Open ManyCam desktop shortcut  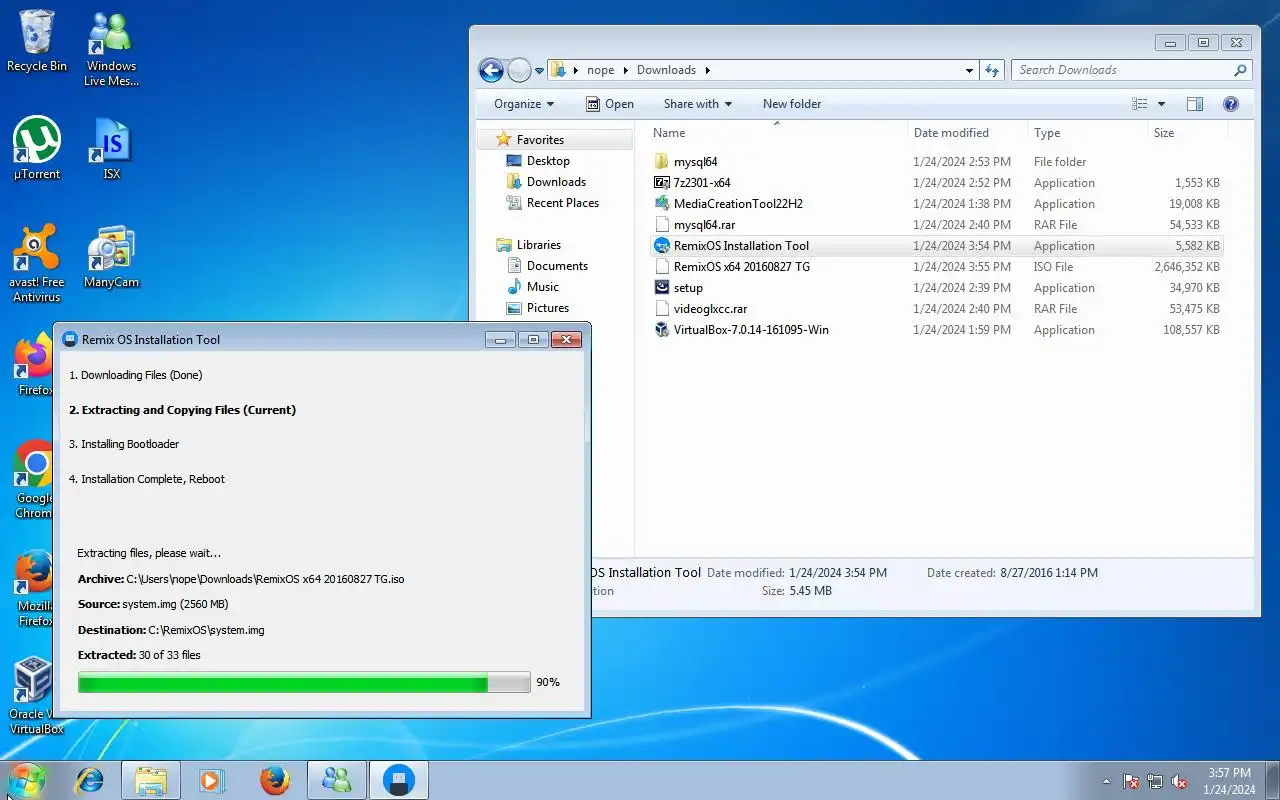pyautogui.click(x=111, y=256)
